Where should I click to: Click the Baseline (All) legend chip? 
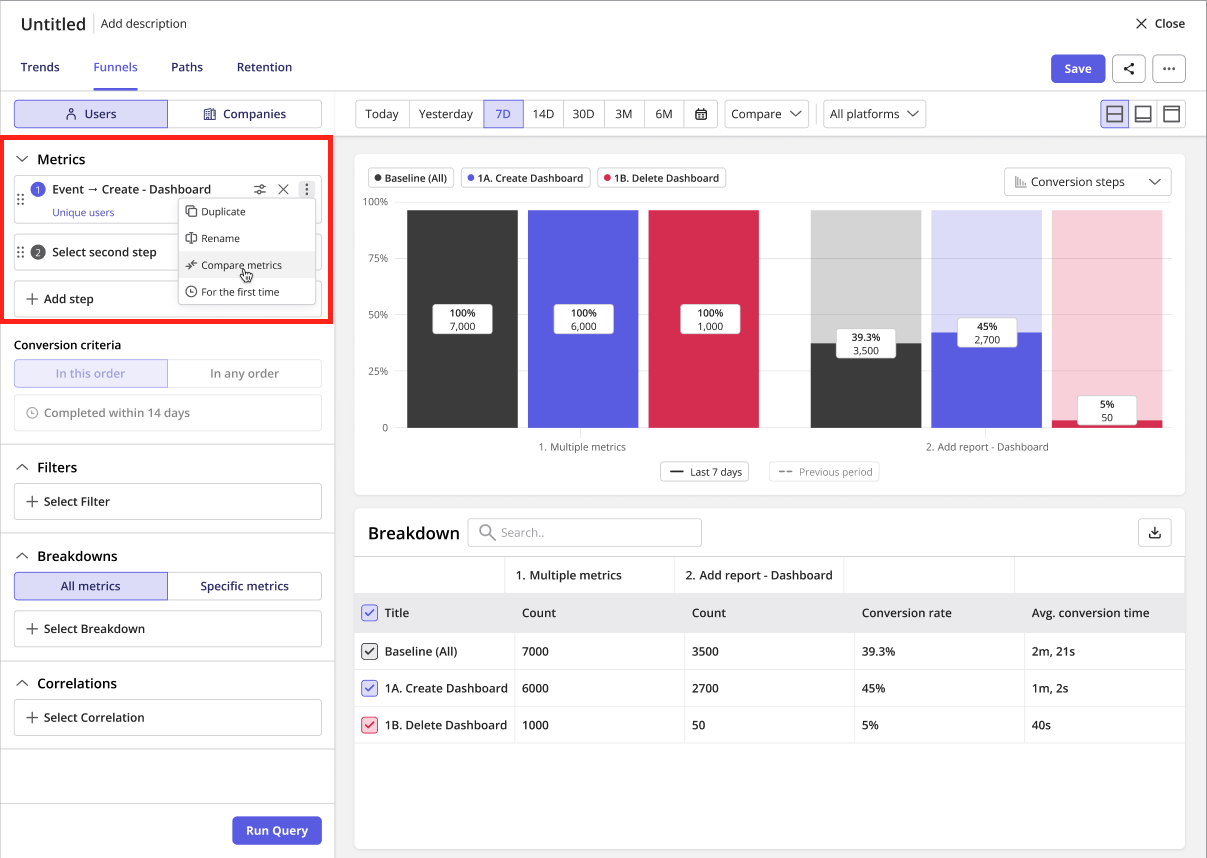pos(411,178)
